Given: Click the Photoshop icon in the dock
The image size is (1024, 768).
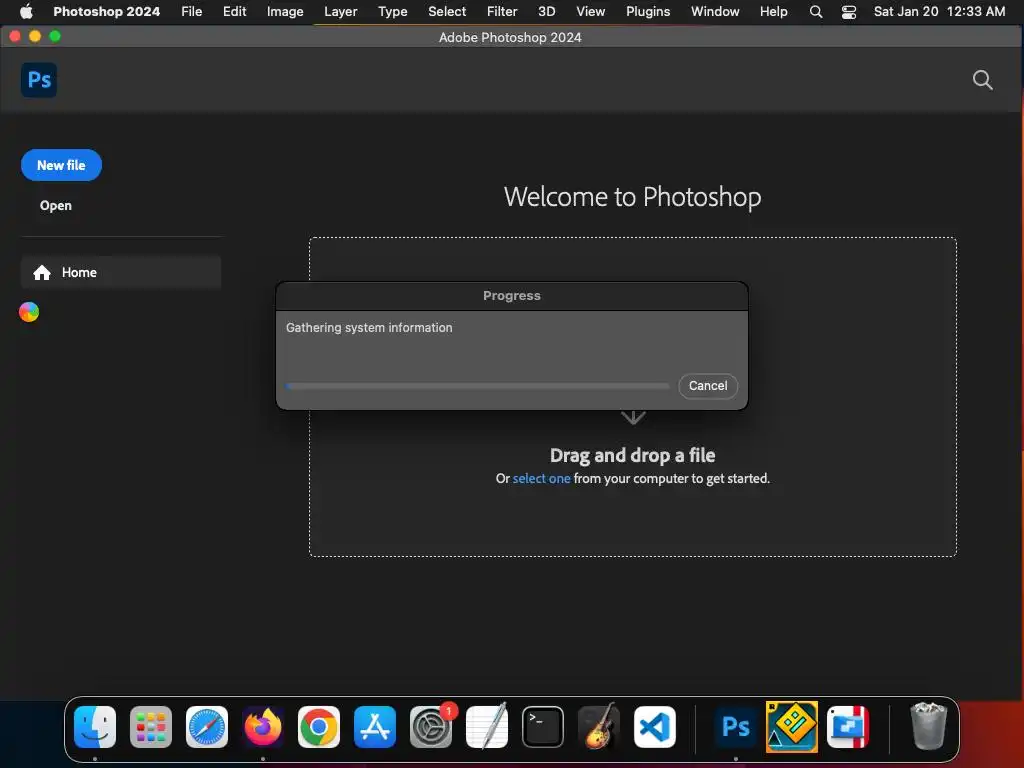Looking at the screenshot, I should point(735,726).
